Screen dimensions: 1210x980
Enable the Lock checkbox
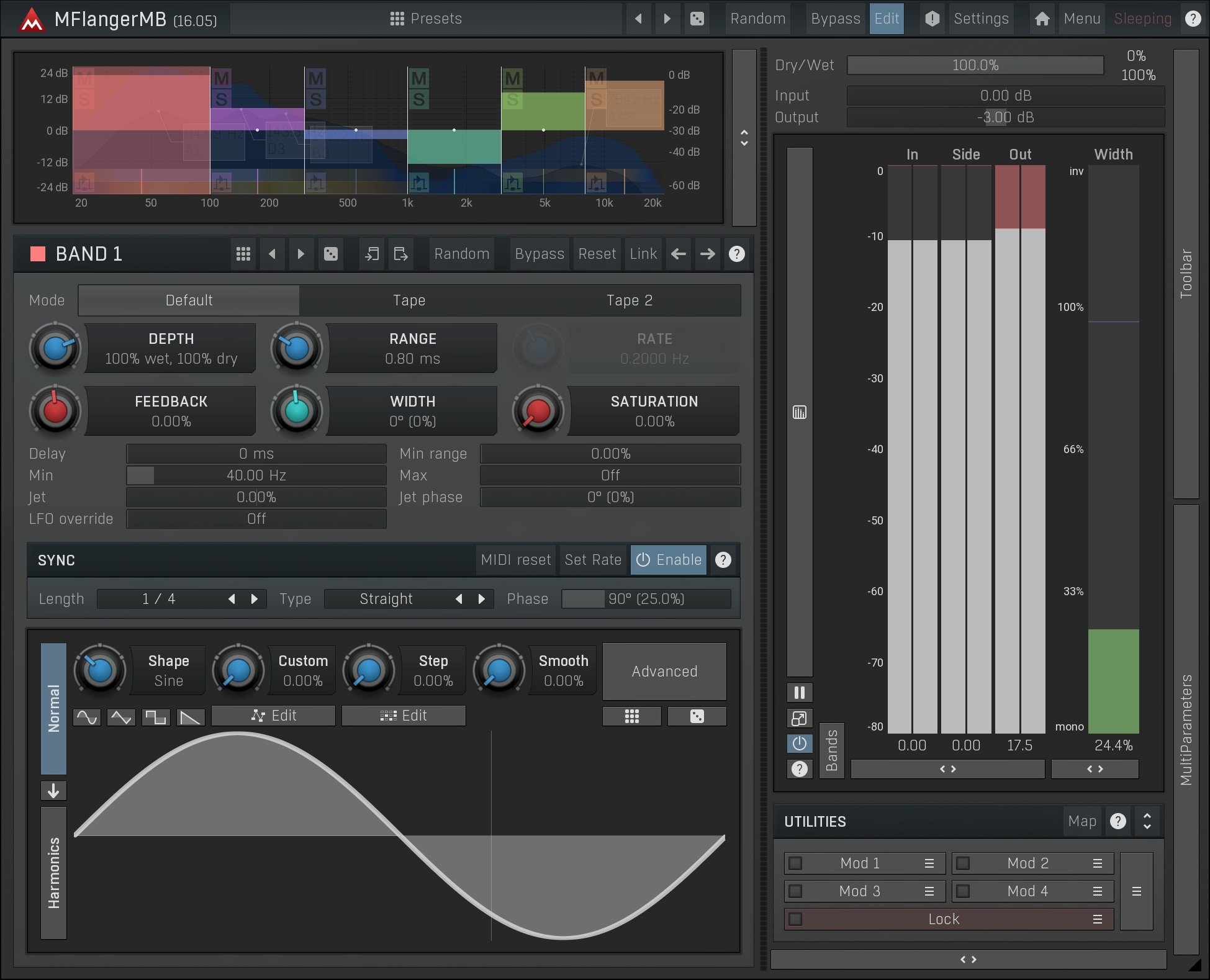click(x=795, y=919)
